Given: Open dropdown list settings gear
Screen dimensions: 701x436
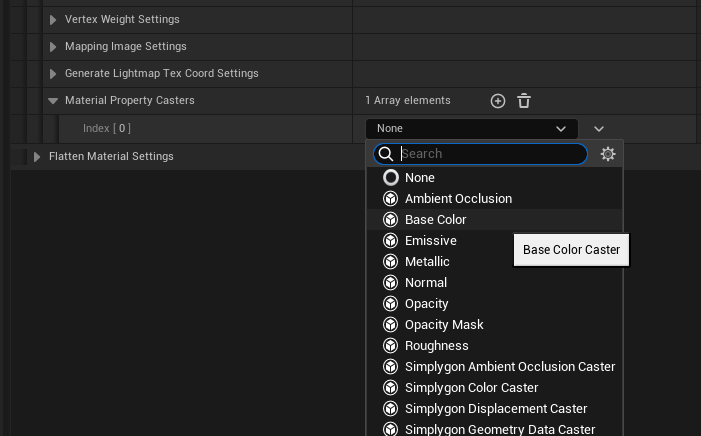Looking at the screenshot, I should 608,154.
